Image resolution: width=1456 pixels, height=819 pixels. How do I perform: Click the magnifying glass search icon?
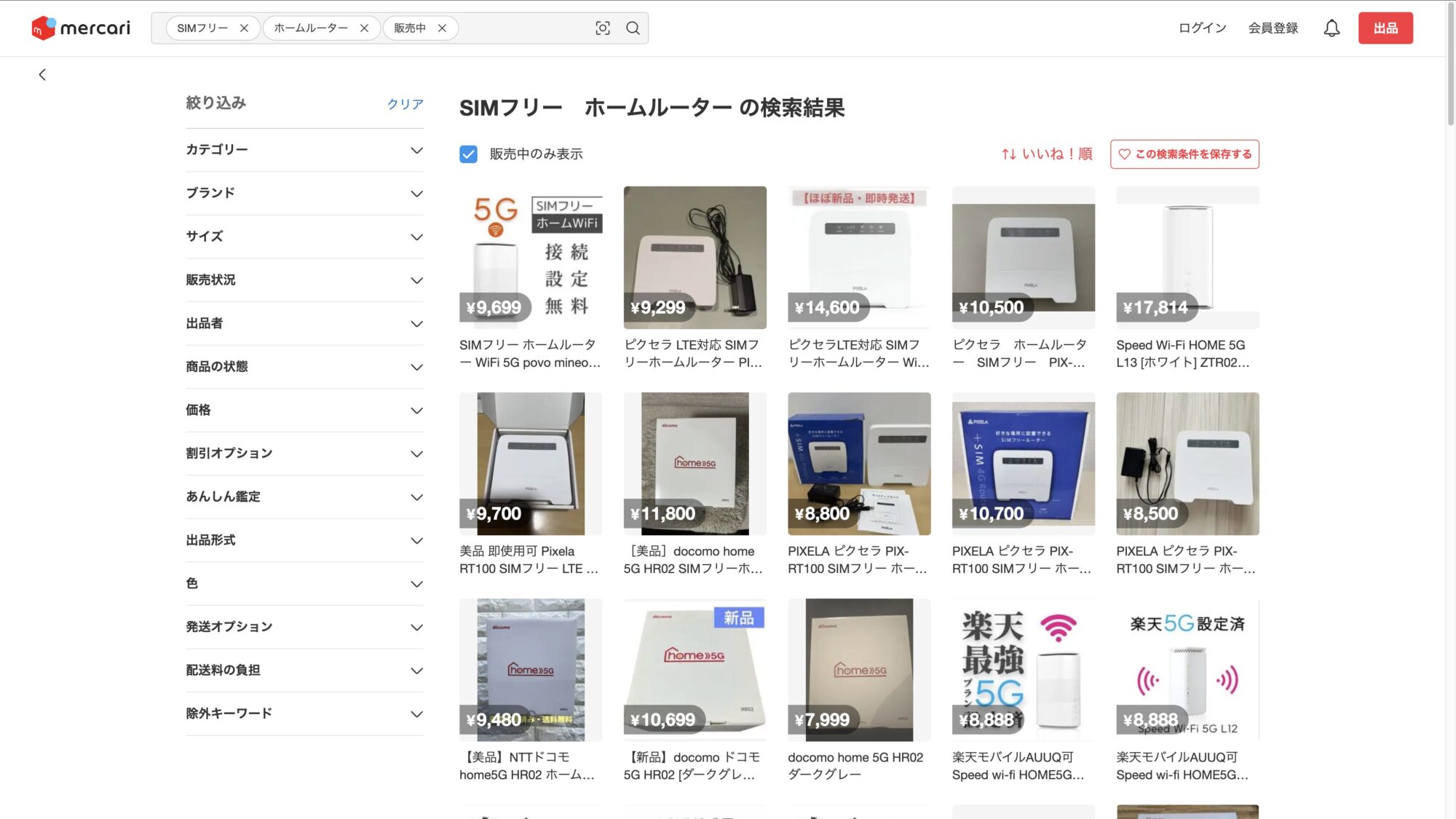coord(632,28)
